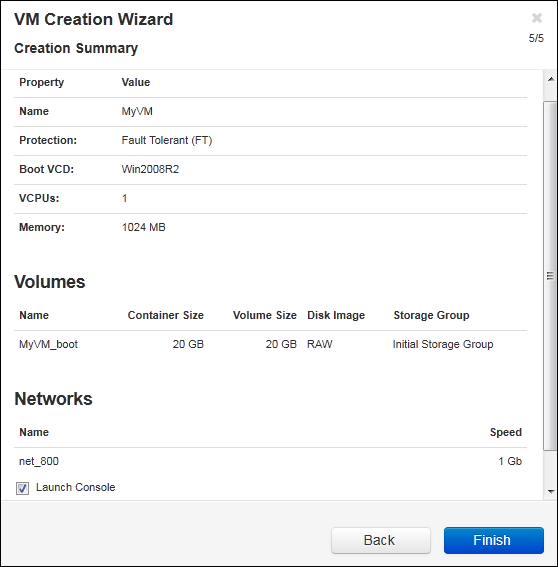
Task: Click the scrollbar down arrow
Action: coord(551,491)
